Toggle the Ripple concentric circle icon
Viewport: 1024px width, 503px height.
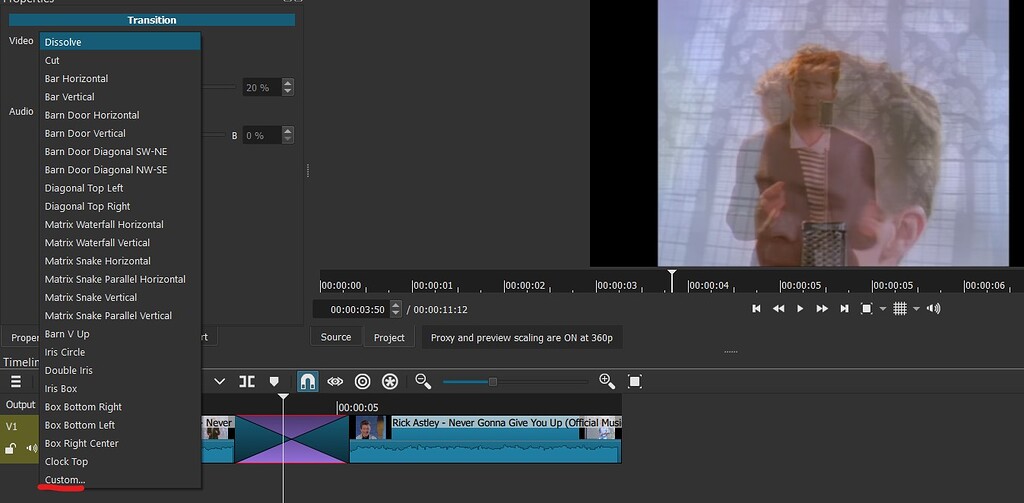tap(362, 381)
